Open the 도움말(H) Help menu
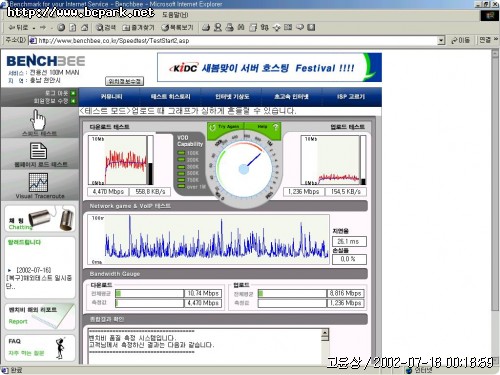The height and width of the screenshot is (375, 500). point(175,15)
